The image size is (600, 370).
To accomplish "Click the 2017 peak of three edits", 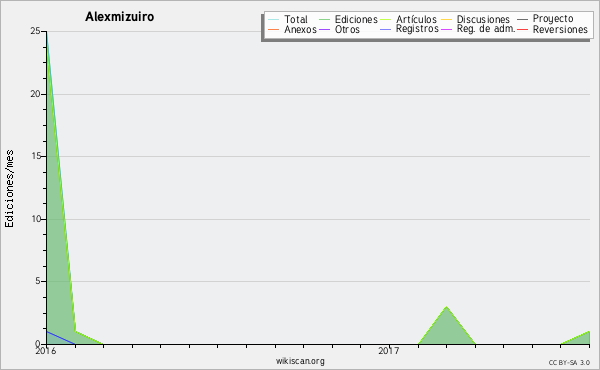I will [447, 307].
